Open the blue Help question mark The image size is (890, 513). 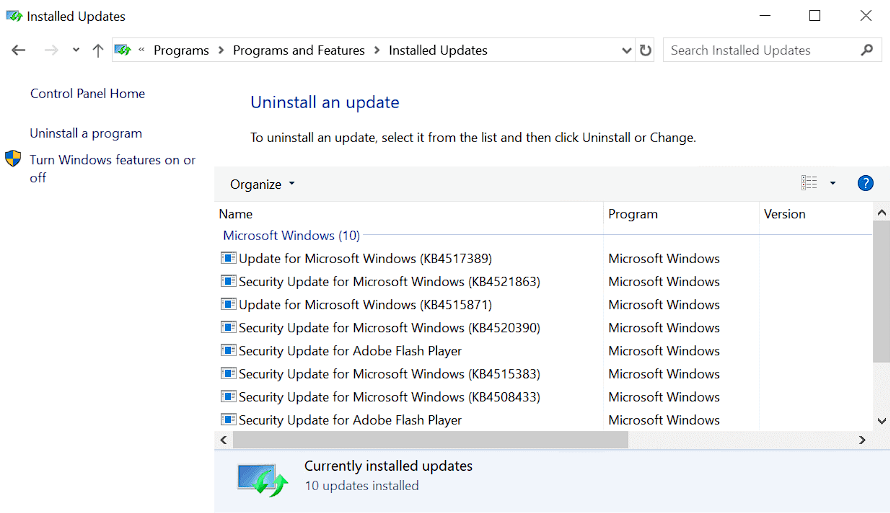[866, 183]
